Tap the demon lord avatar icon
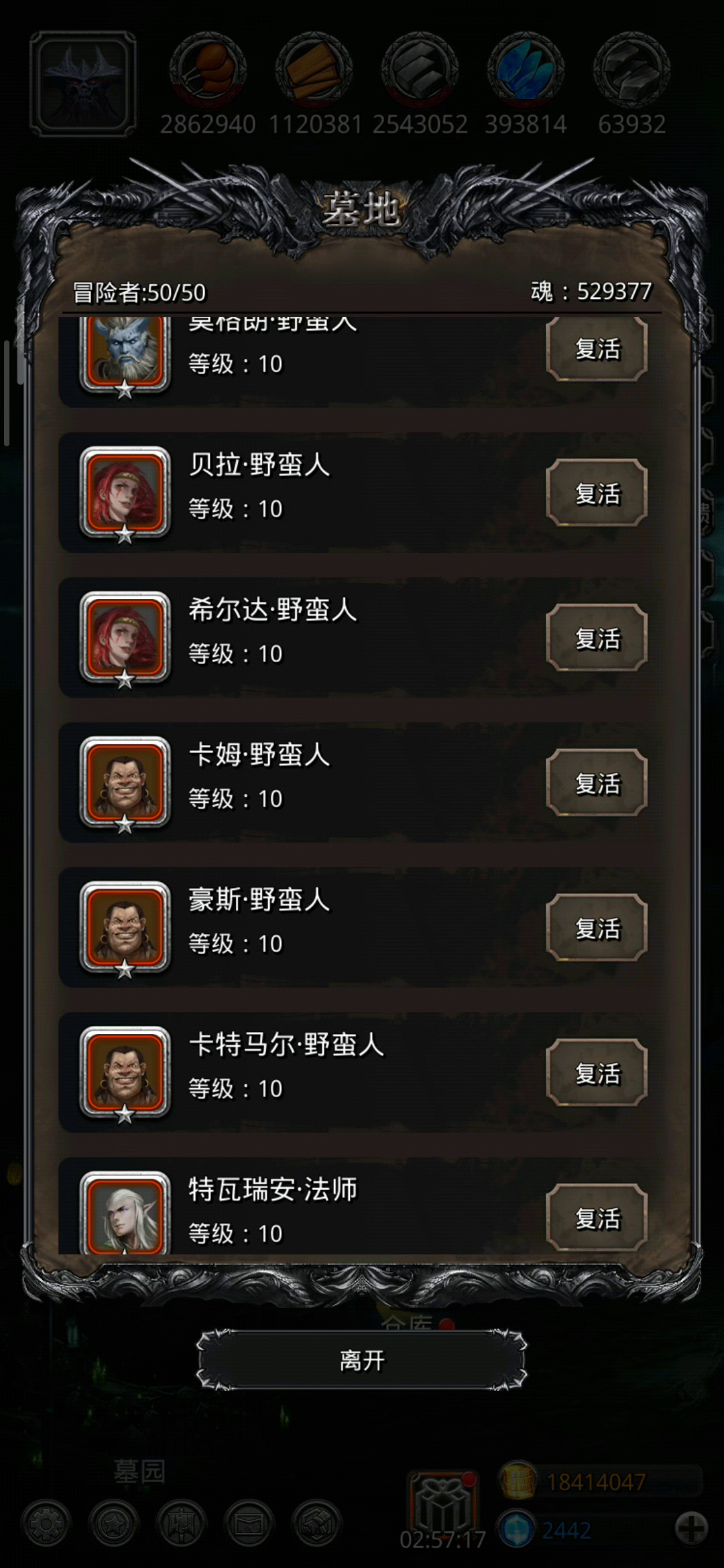 (83, 84)
